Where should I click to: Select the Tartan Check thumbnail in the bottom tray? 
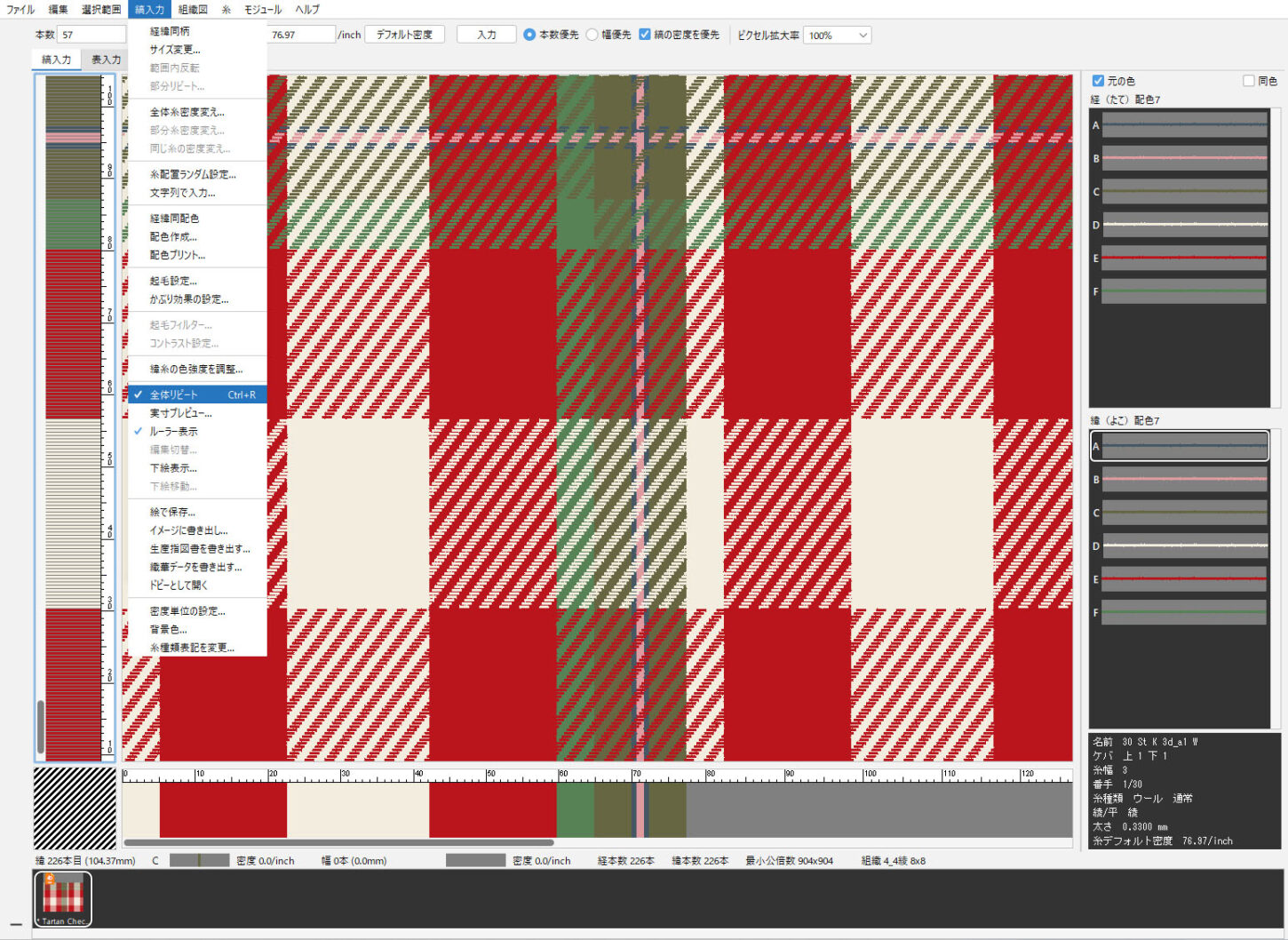tap(63, 898)
